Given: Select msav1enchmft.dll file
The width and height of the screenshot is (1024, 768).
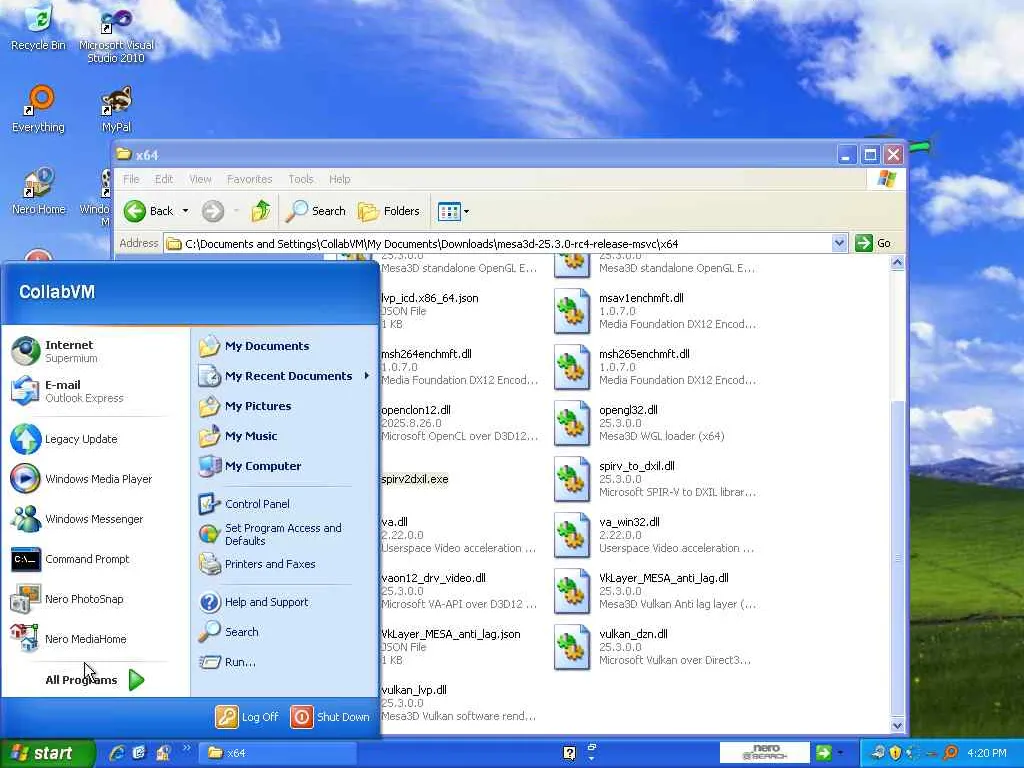Looking at the screenshot, I should tap(654, 311).
